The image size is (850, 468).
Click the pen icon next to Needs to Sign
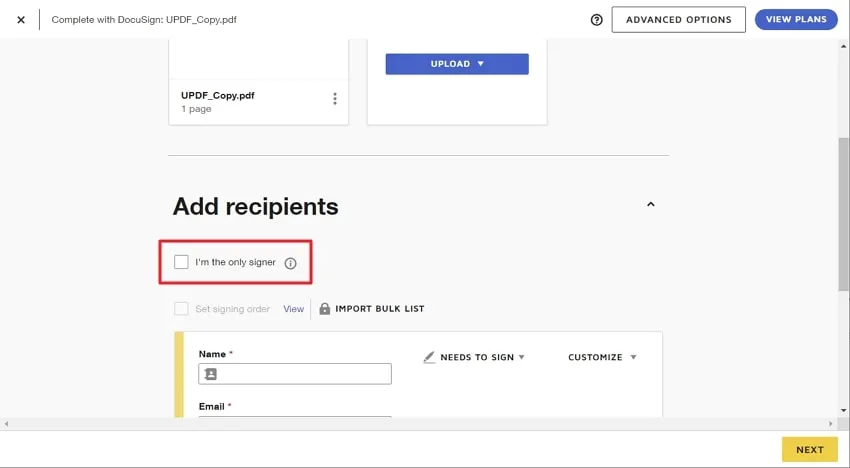tap(429, 357)
